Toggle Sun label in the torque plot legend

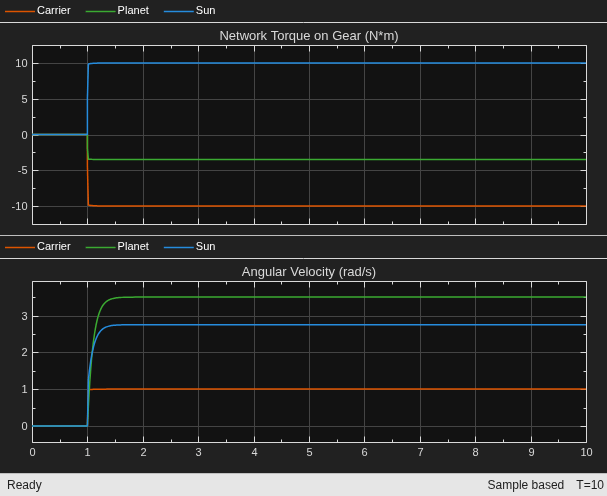[206, 10]
